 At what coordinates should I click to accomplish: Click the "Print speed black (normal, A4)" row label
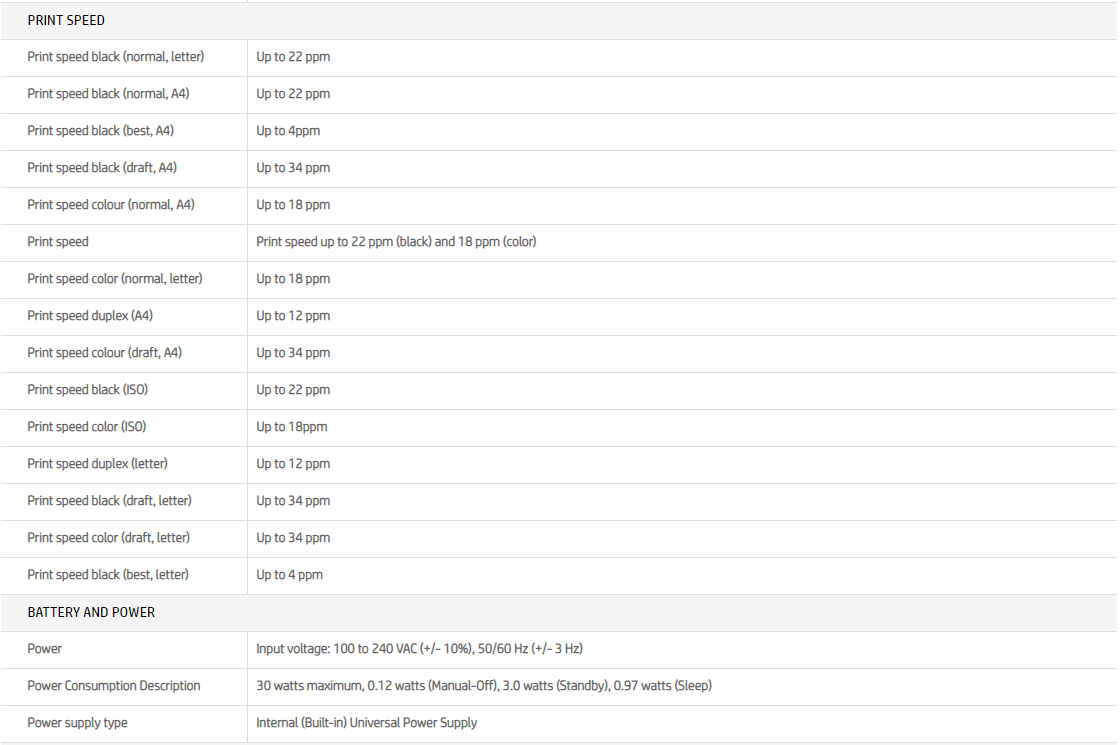point(108,94)
